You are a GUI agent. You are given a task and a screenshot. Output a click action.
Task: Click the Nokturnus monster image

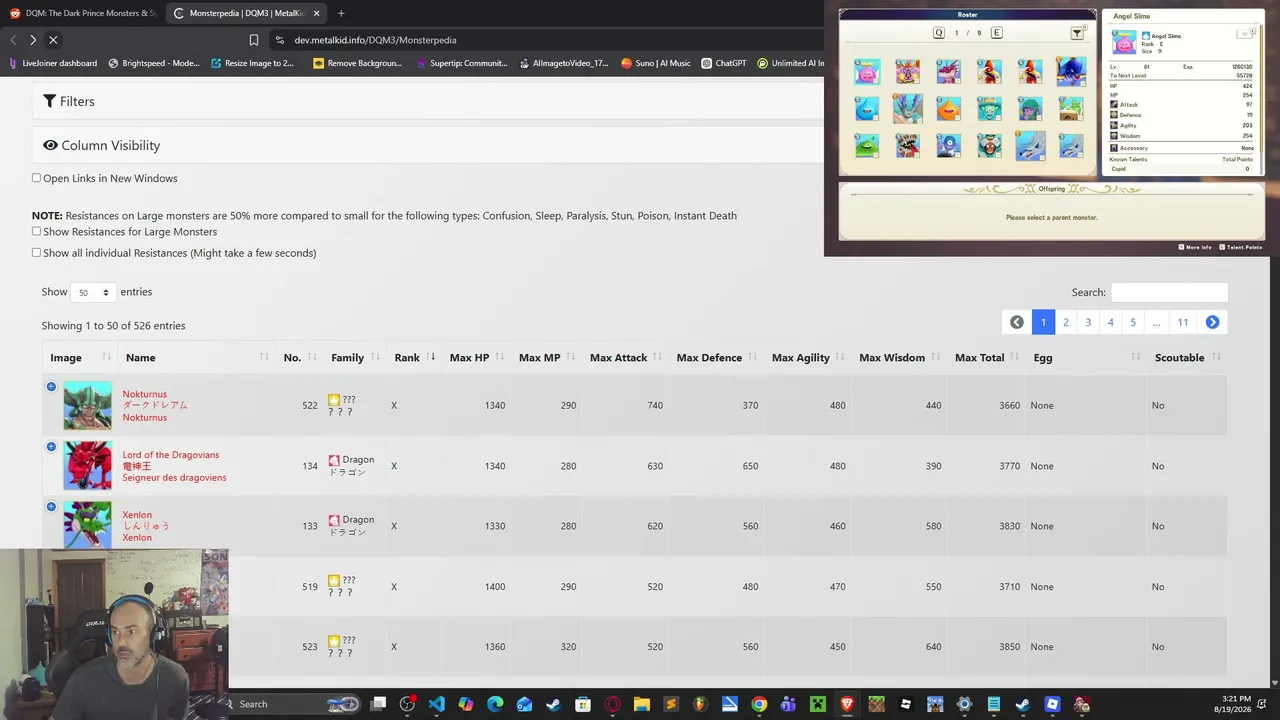[x=88, y=405]
